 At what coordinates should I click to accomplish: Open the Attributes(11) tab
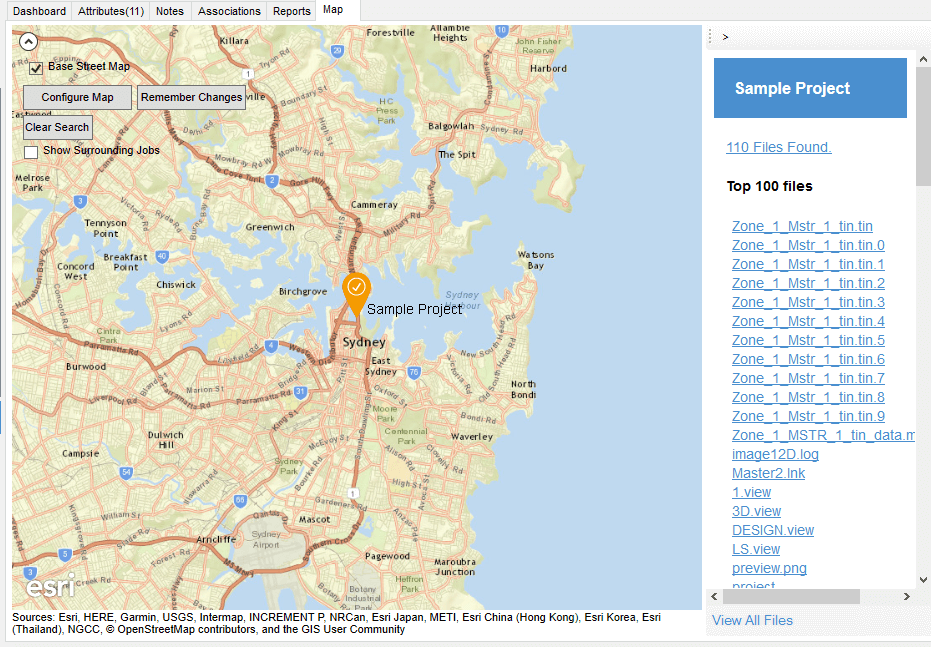coord(111,11)
